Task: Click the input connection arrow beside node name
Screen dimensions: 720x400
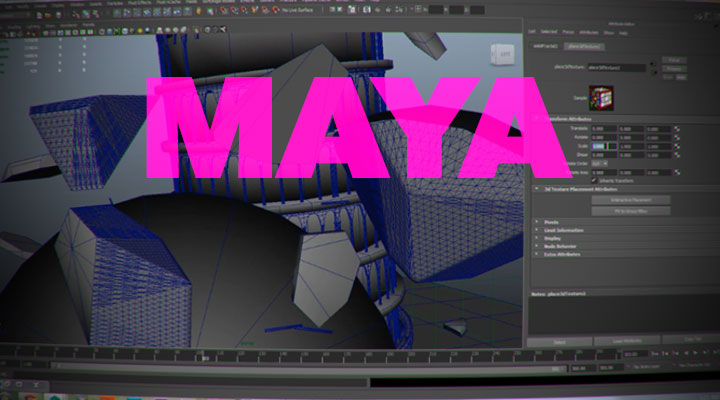Action: coord(652,65)
